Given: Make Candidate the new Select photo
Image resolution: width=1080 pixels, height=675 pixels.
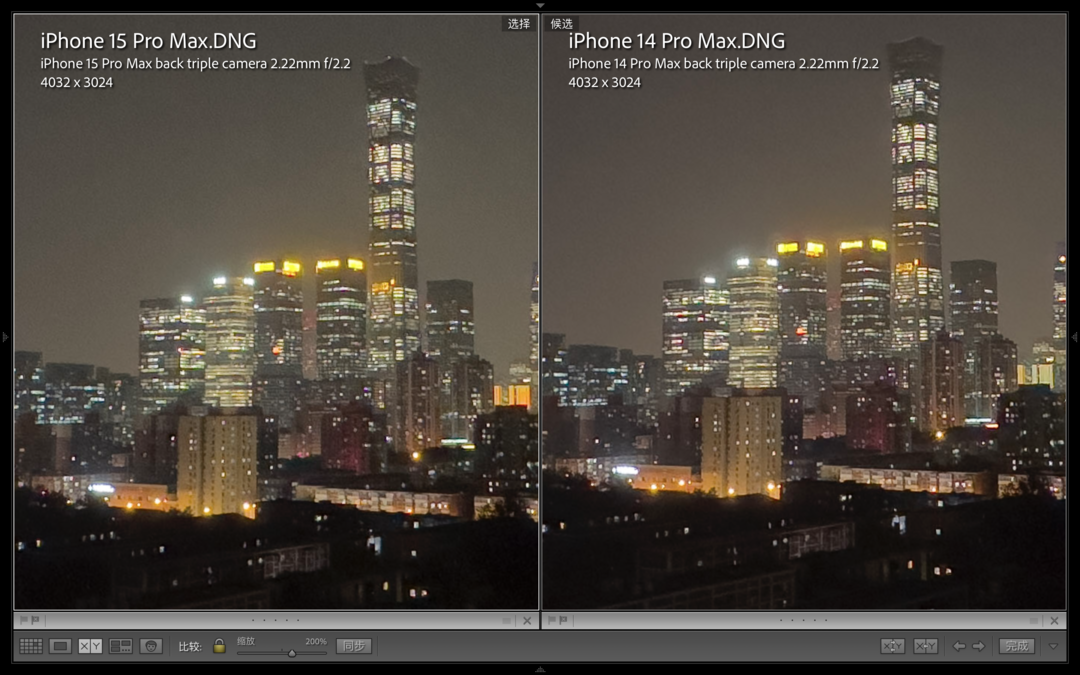Looking at the screenshot, I should pyautogui.click(x=925, y=646).
